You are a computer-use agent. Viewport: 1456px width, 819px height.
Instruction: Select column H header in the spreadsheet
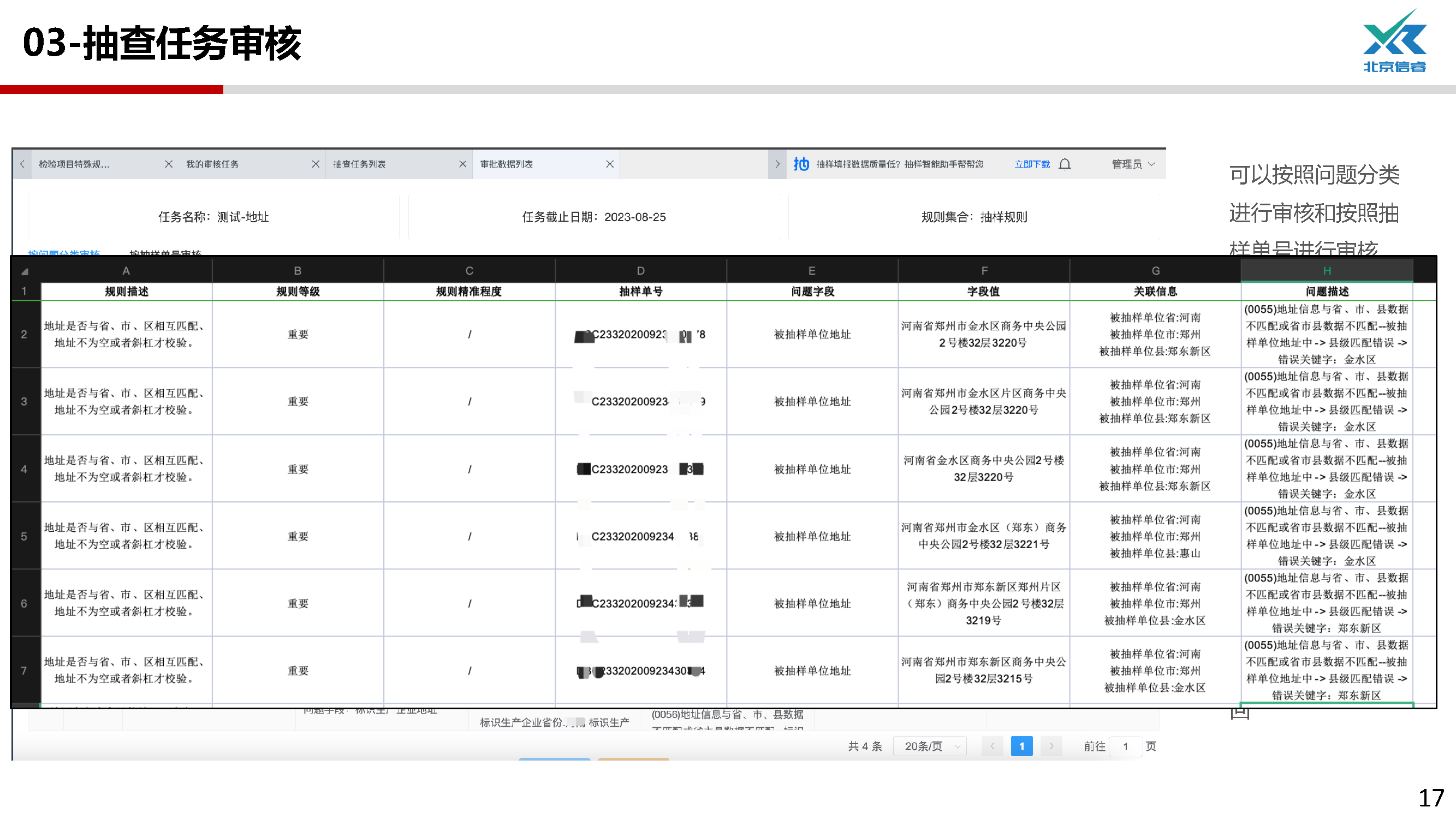coord(1327,271)
